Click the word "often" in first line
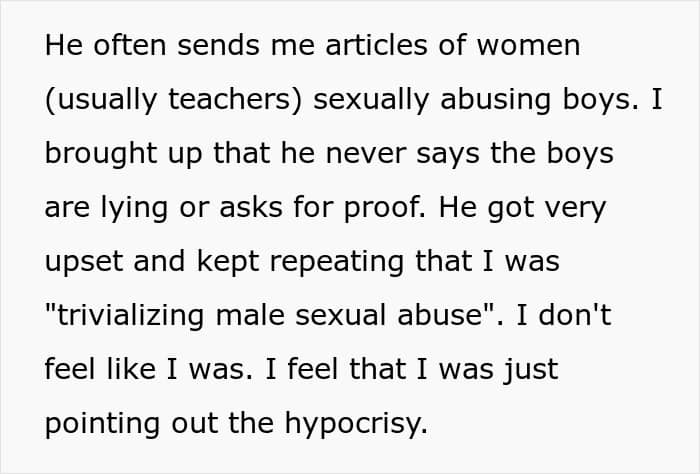 pos(129,45)
